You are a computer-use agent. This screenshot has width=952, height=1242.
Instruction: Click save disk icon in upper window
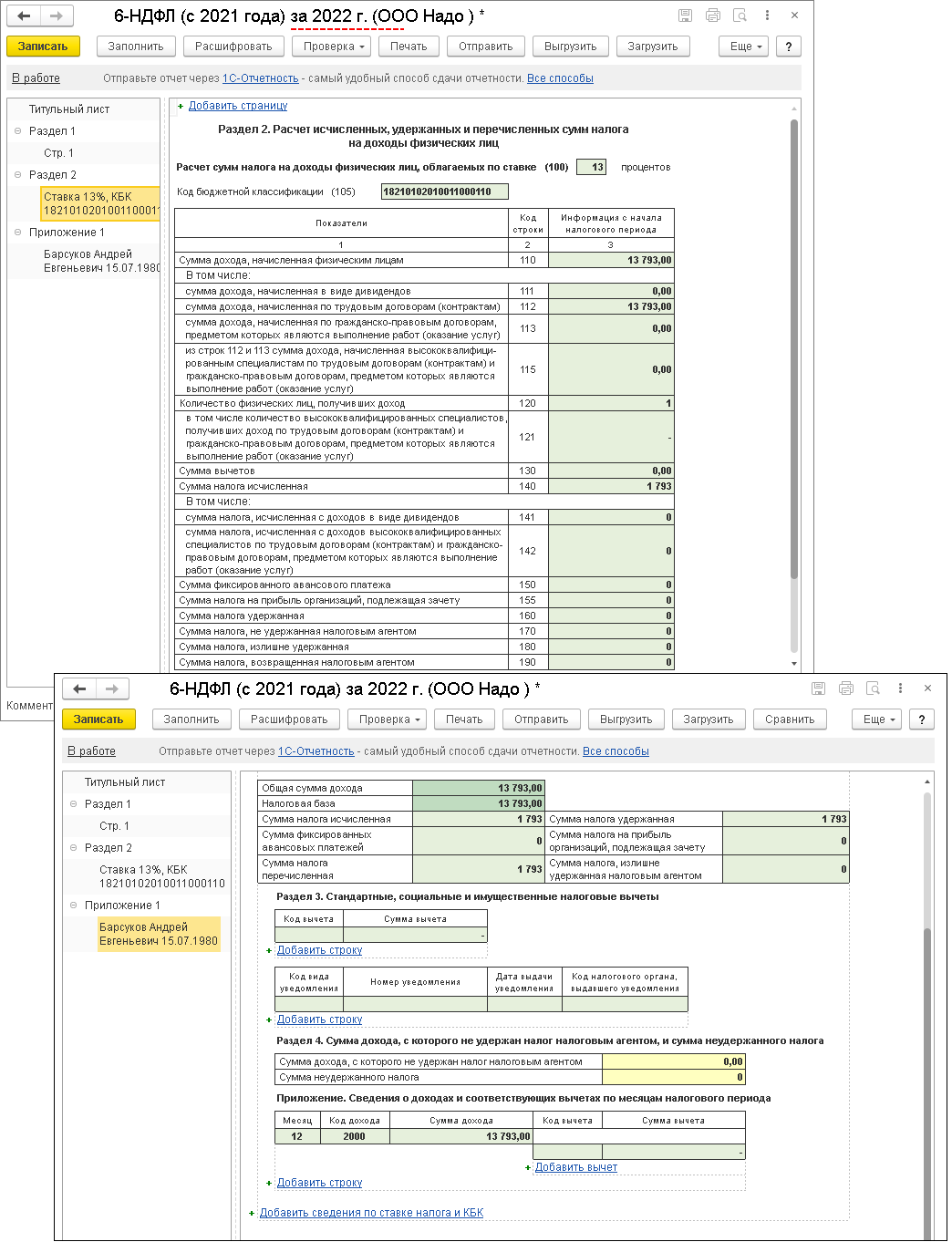[x=685, y=16]
